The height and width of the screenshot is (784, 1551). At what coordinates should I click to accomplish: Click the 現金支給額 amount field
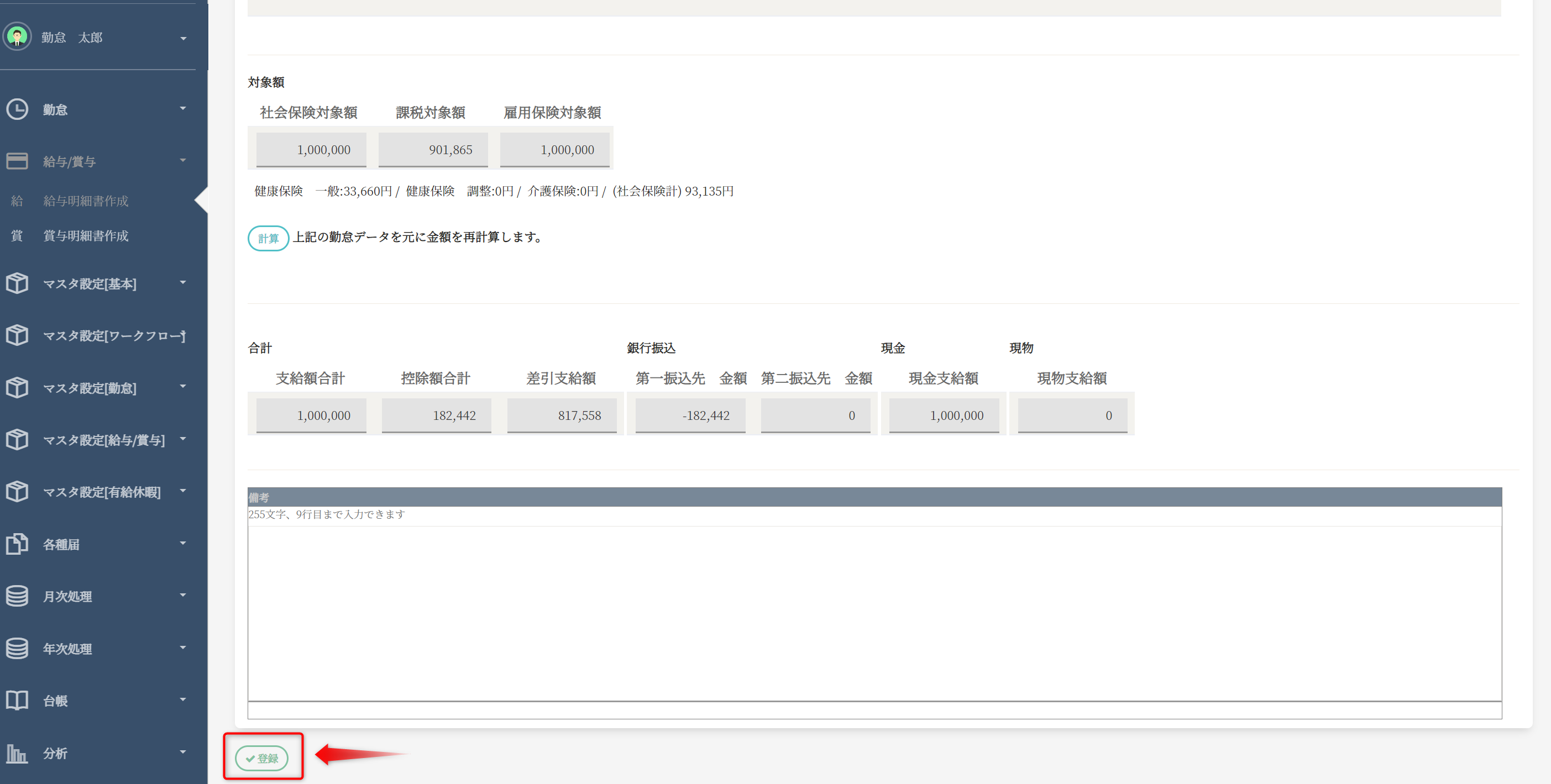coord(943,415)
